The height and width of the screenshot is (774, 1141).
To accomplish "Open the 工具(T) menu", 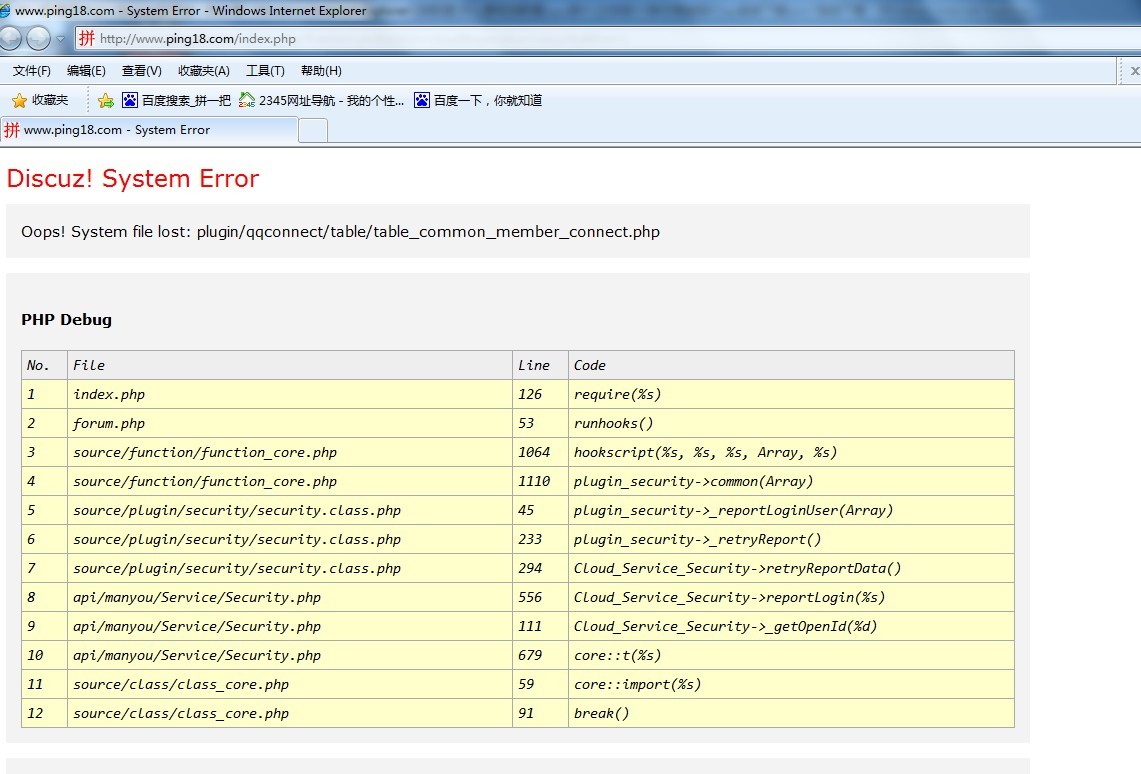I will coord(265,71).
